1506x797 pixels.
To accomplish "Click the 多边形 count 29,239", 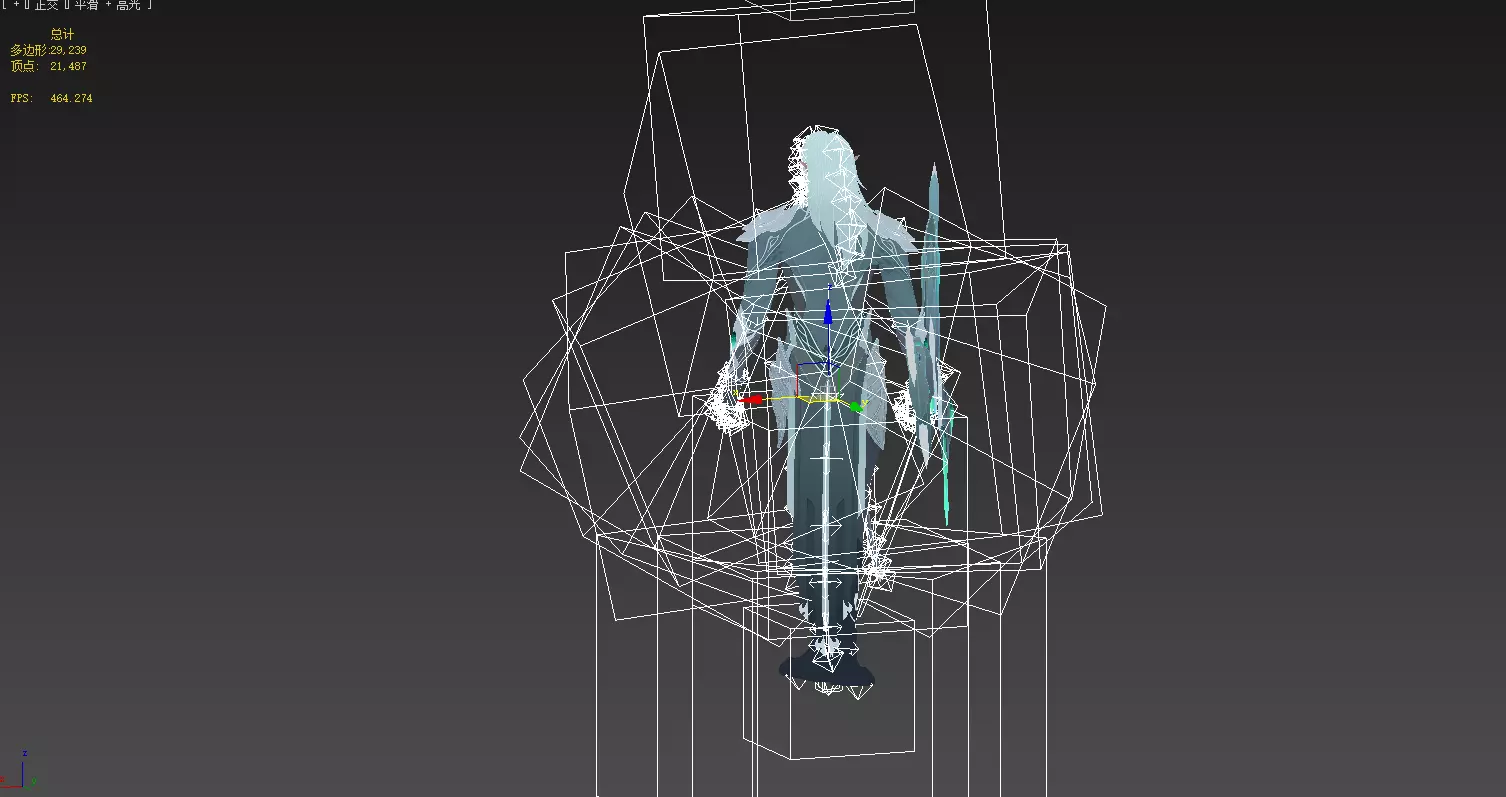I will pyautogui.click(x=68, y=50).
